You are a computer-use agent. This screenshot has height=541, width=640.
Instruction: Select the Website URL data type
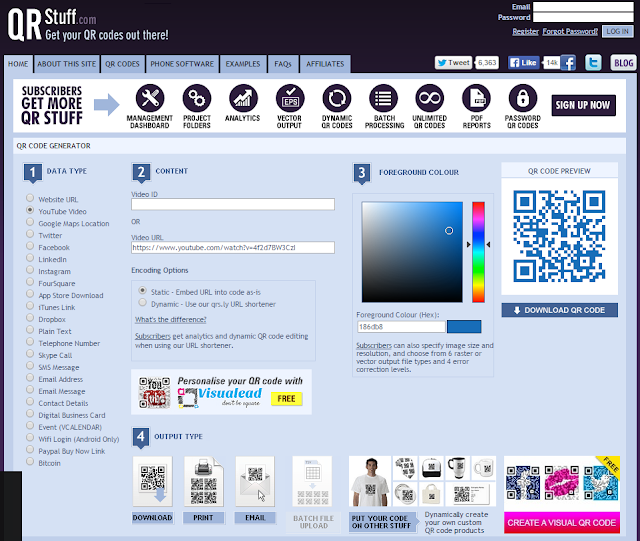(30, 198)
